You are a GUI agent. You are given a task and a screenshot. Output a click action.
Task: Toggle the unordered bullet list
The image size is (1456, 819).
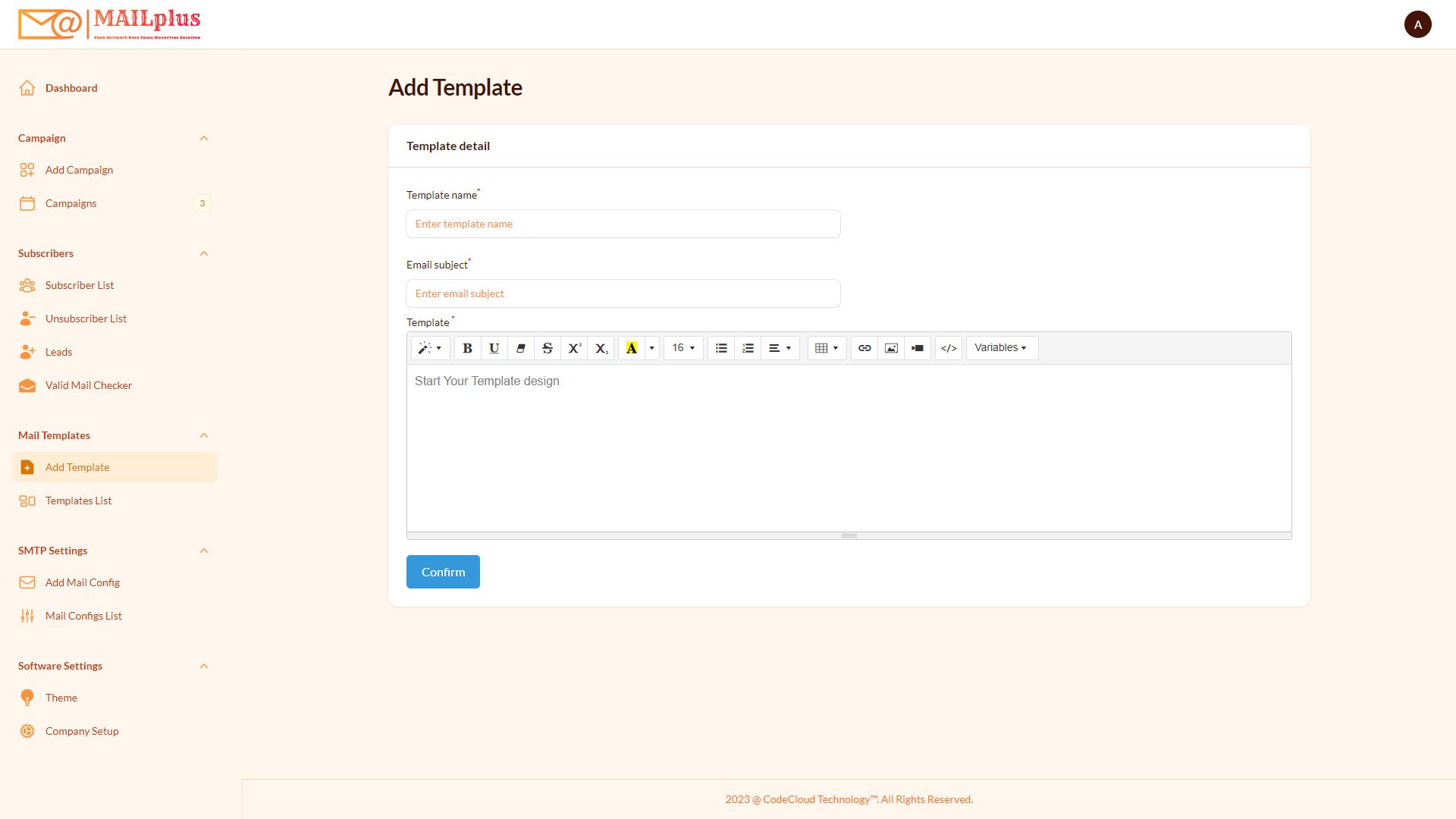(721, 348)
